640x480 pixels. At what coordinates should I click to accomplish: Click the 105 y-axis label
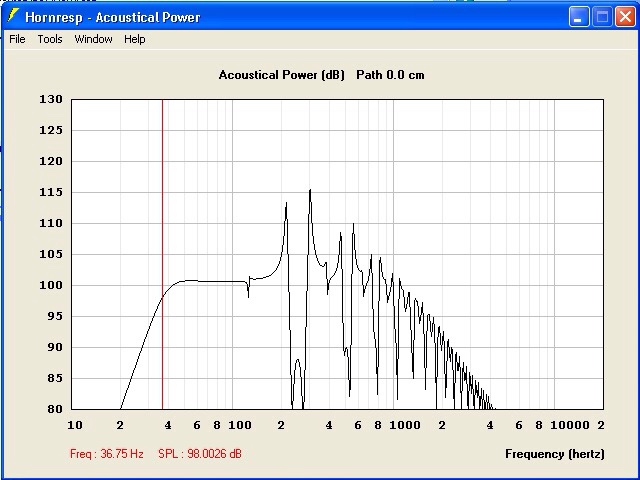(x=51, y=254)
